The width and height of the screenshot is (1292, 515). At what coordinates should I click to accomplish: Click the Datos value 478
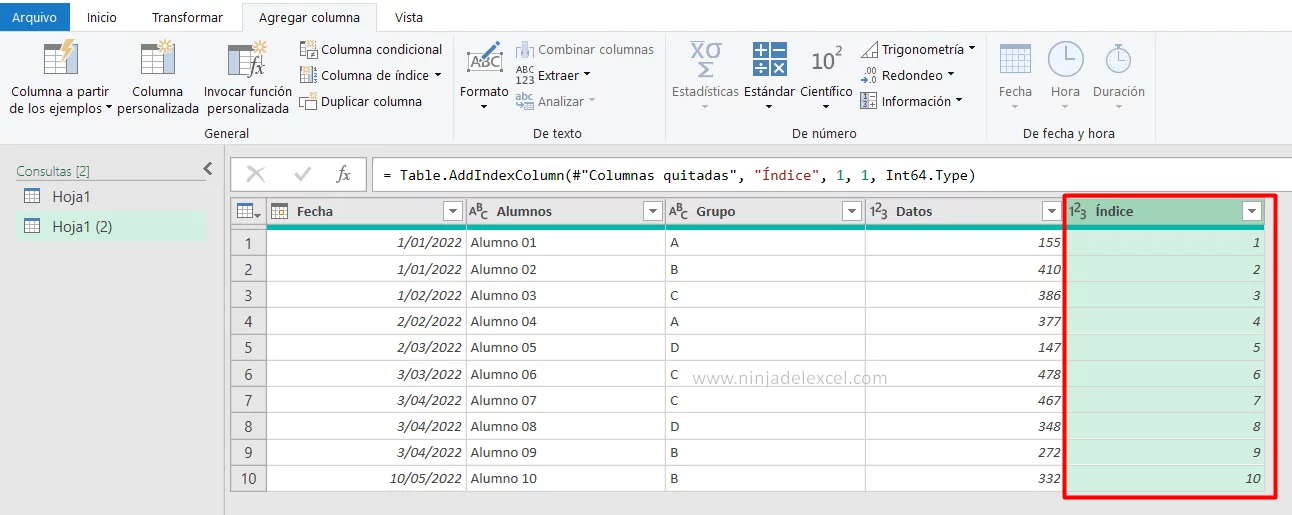pos(965,374)
